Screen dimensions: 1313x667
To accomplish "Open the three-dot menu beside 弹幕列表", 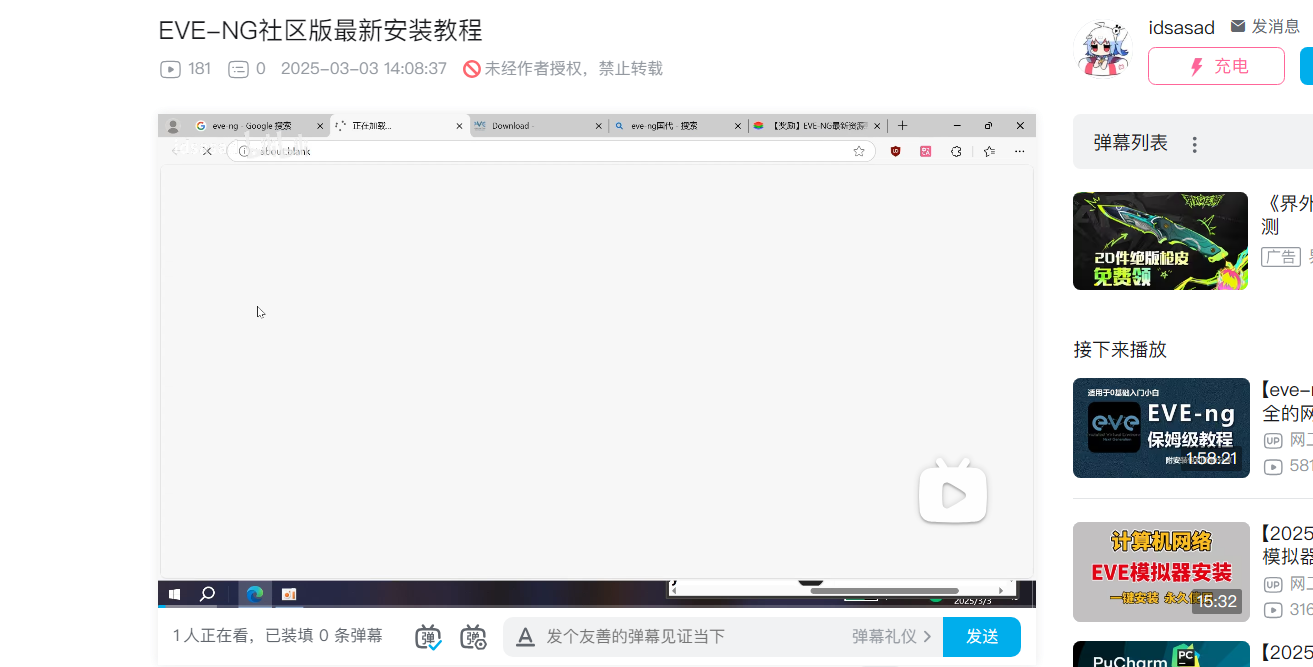I will pyautogui.click(x=1194, y=145).
